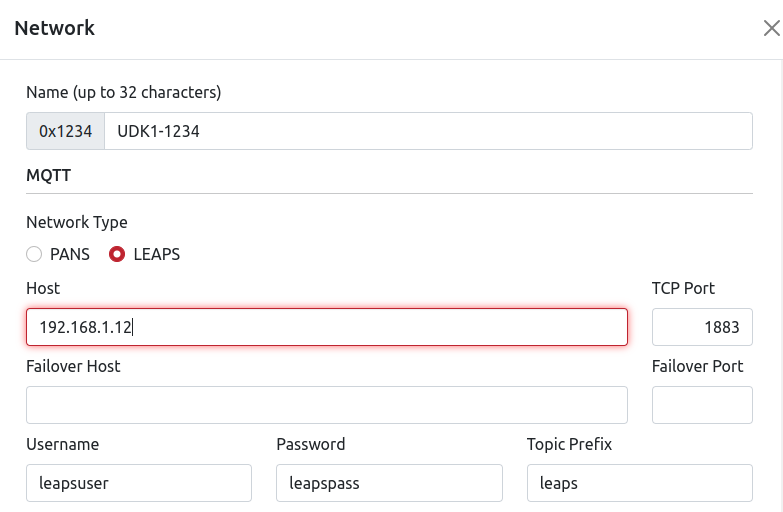Place cursor in the Host field showing 192.168.1.12
The height and width of the screenshot is (512, 783).
(327, 327)
